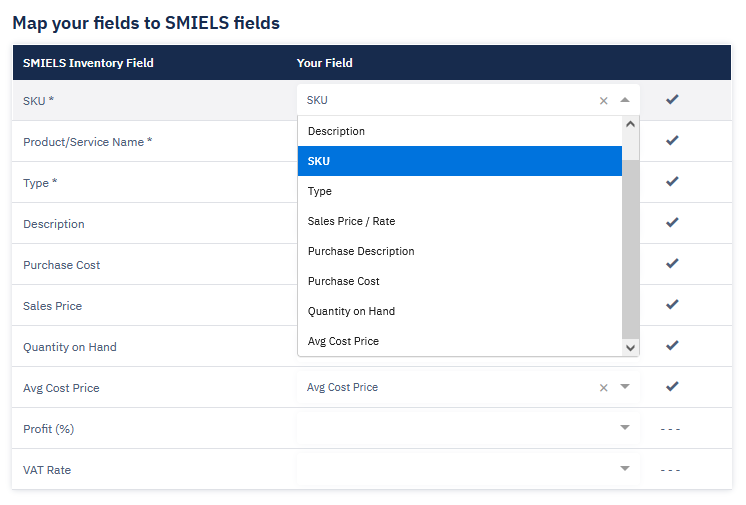This screenshot has width=746, height=505.
Task: Click the Profit (%) field label
Action: [x=49, y=429]
